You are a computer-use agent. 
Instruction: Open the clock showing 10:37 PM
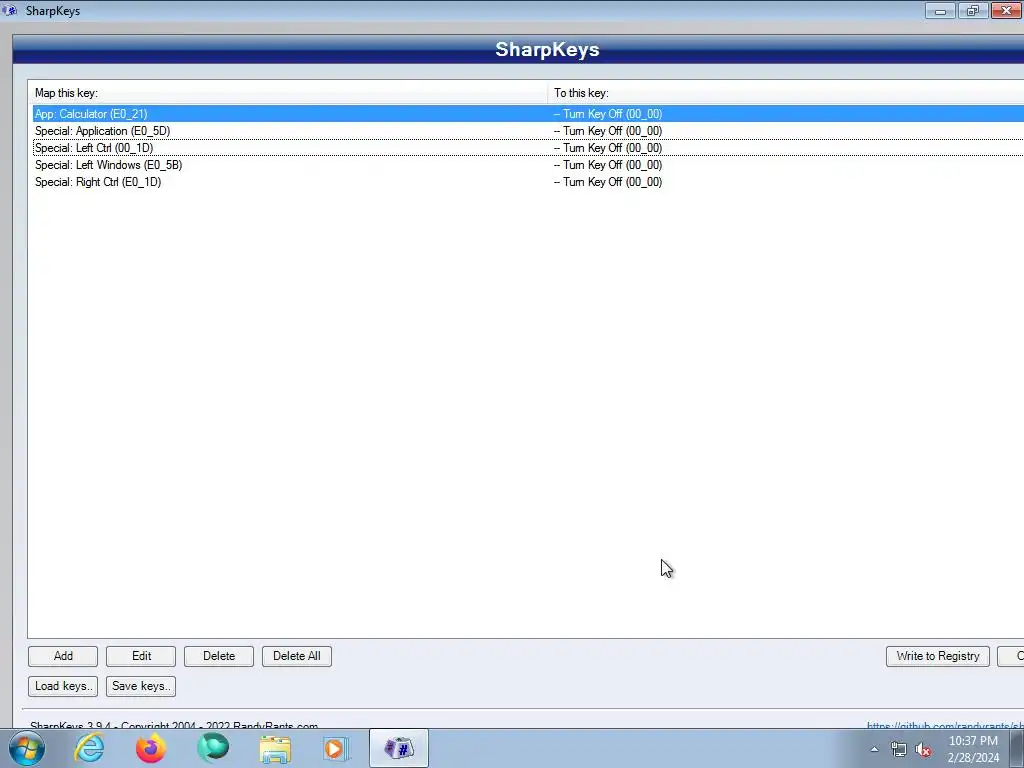coord(973,749)
